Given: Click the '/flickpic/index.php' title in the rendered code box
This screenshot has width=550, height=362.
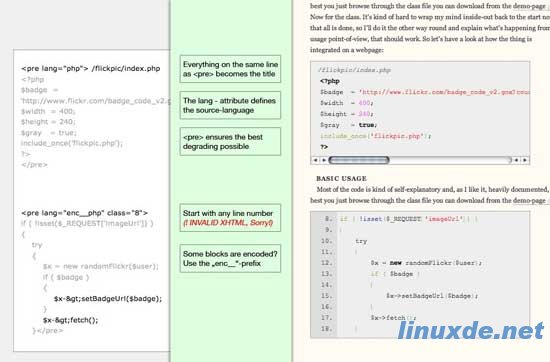Looking at the screenshot, I should (354, 70).
